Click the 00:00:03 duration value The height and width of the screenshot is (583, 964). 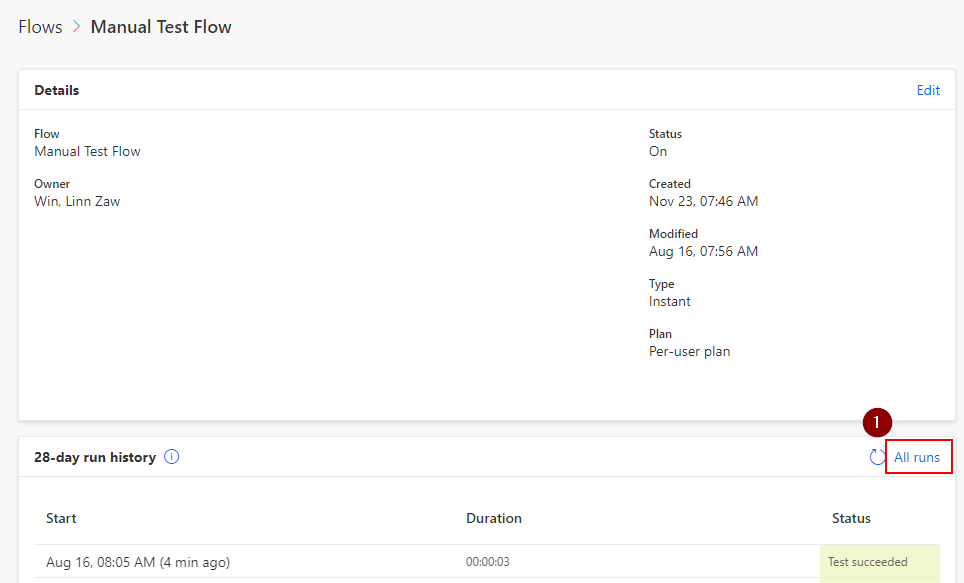point(487,562)
